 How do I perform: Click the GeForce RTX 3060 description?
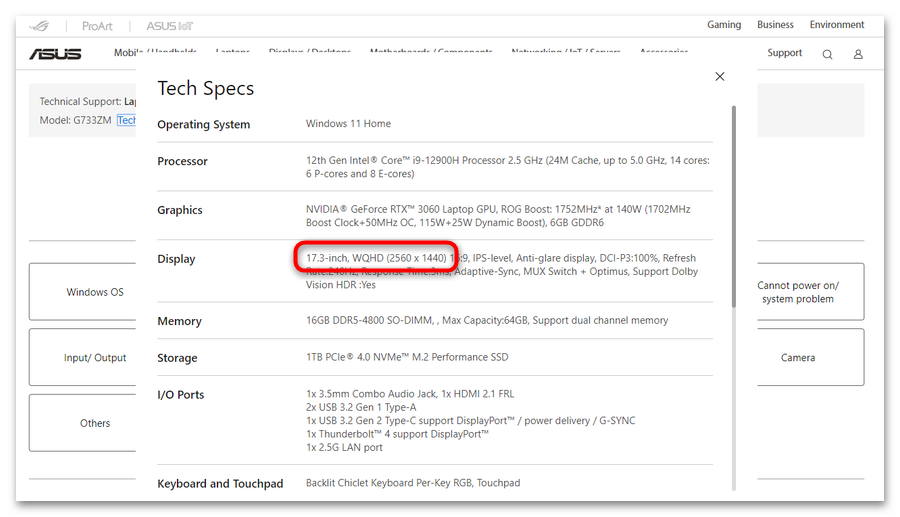click(498, 216)
